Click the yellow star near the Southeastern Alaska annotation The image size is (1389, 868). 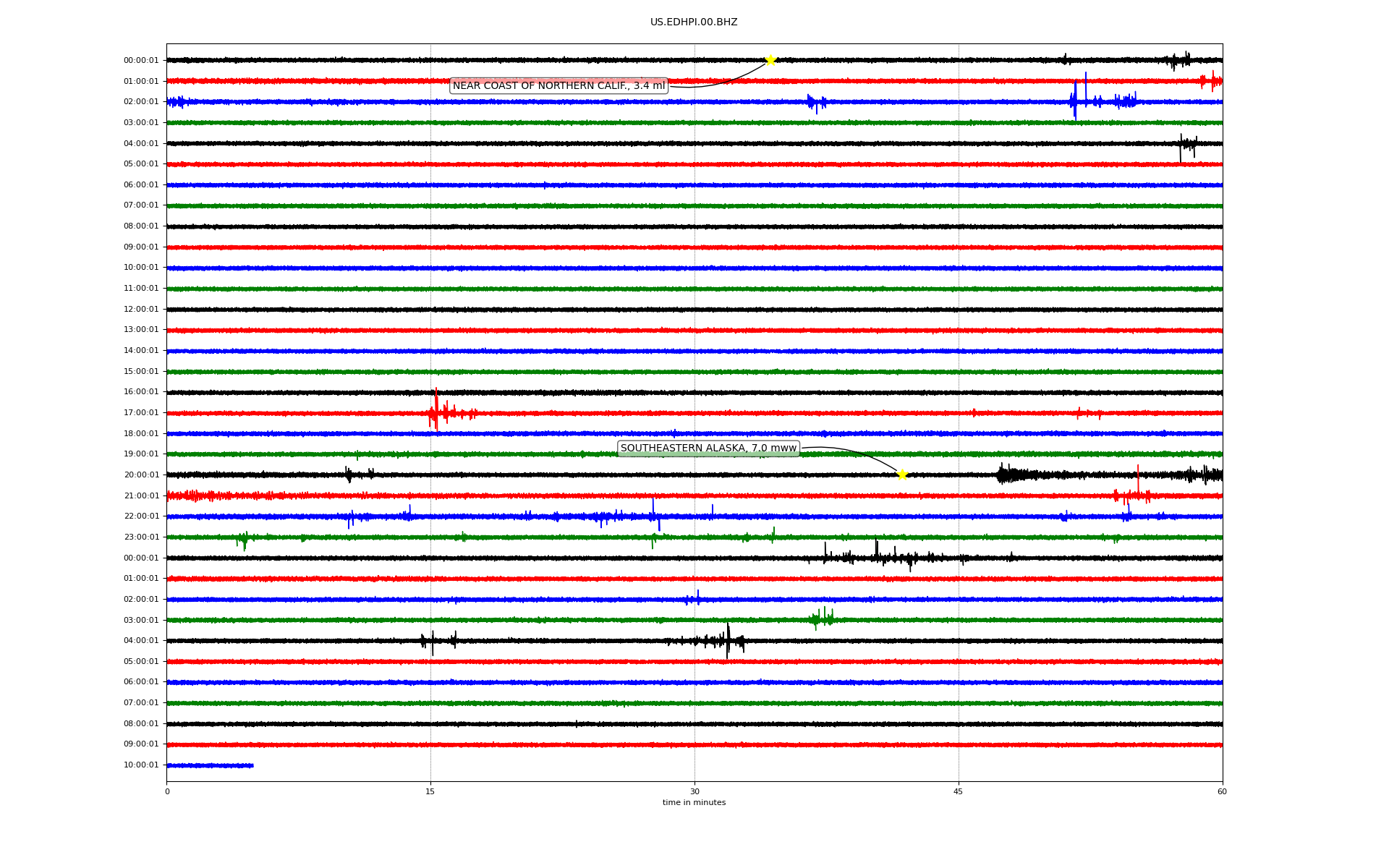902,475
